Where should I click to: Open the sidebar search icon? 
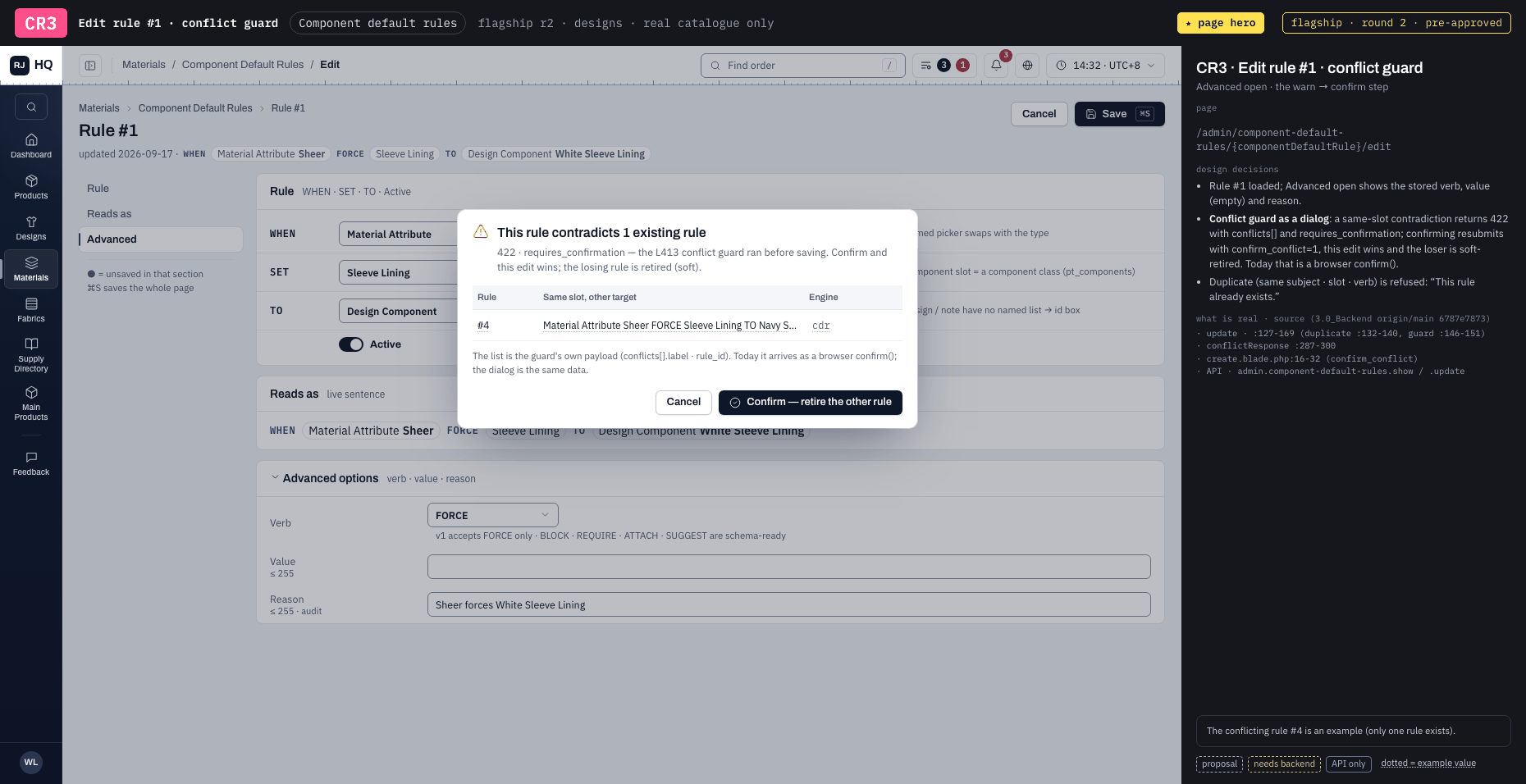pos(31,107)
